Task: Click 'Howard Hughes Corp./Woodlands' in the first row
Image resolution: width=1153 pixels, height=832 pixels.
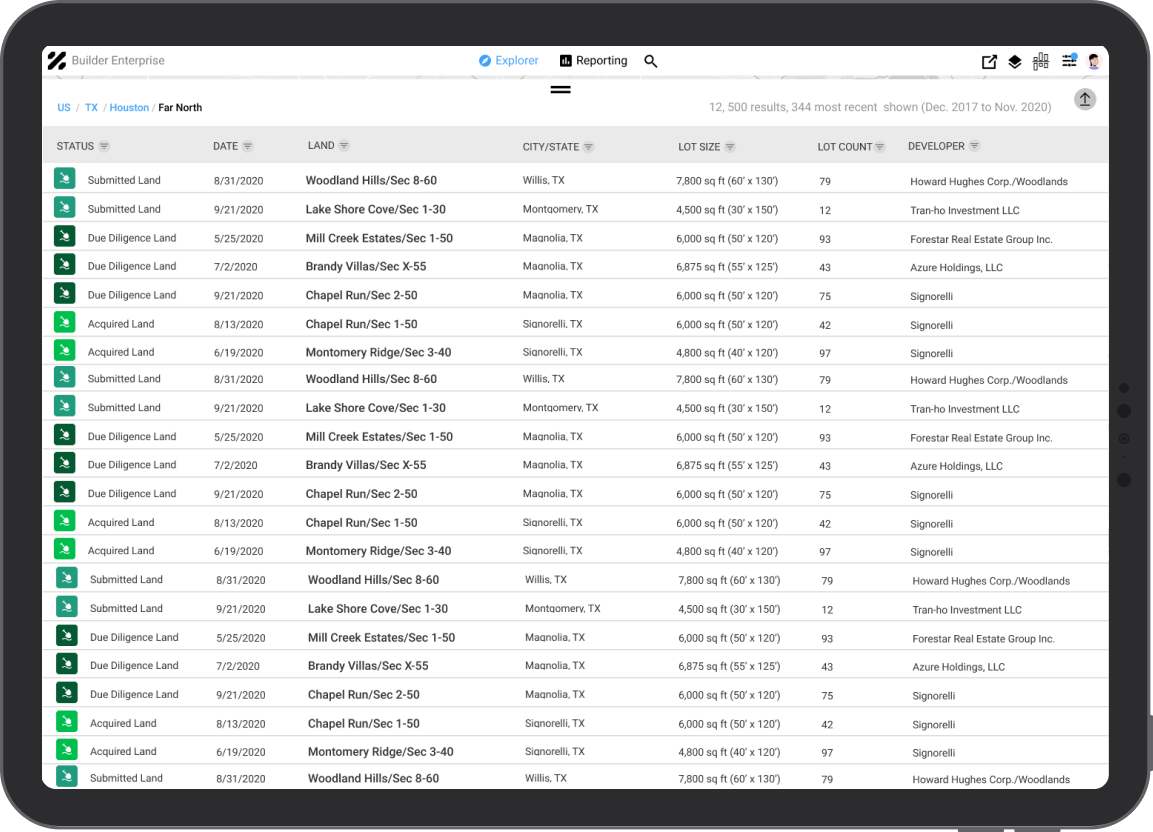Action: coord(989,182)
